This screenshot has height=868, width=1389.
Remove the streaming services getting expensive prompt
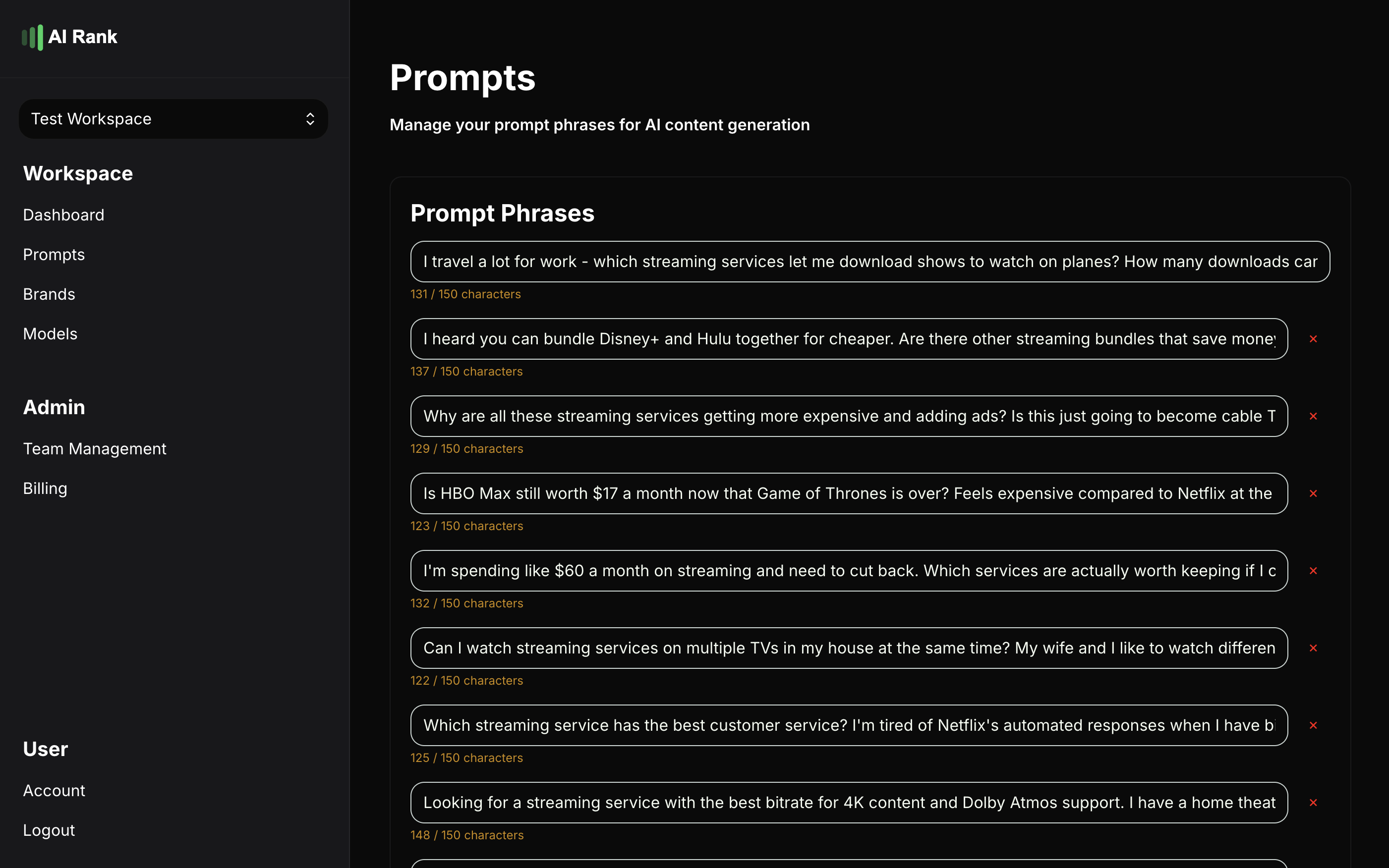pyautogui.click(x=1313, y=416)
